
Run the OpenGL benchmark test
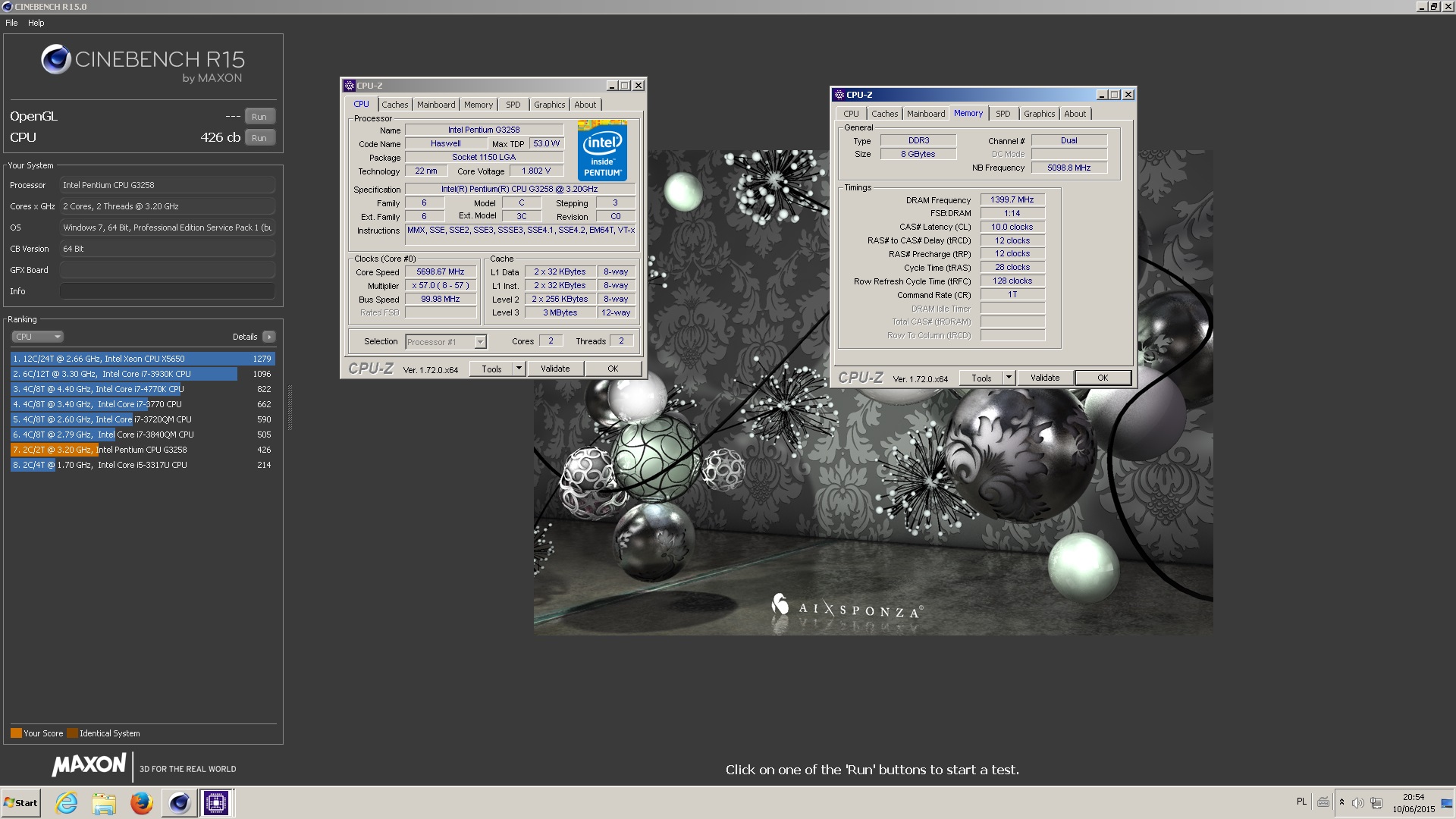click(259, 117)
